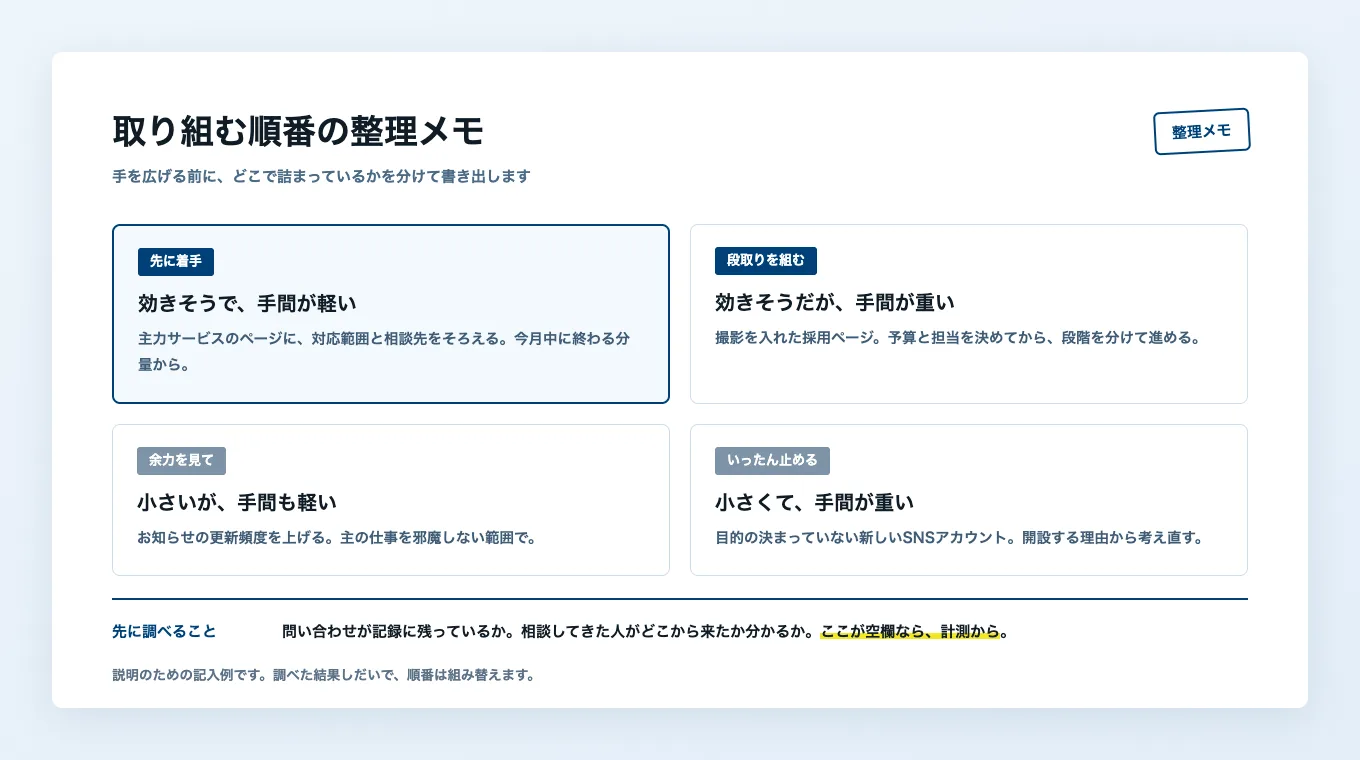Click the 先に調べること label
This screenshot has width=1360, height=760.
tap(164, 631)
